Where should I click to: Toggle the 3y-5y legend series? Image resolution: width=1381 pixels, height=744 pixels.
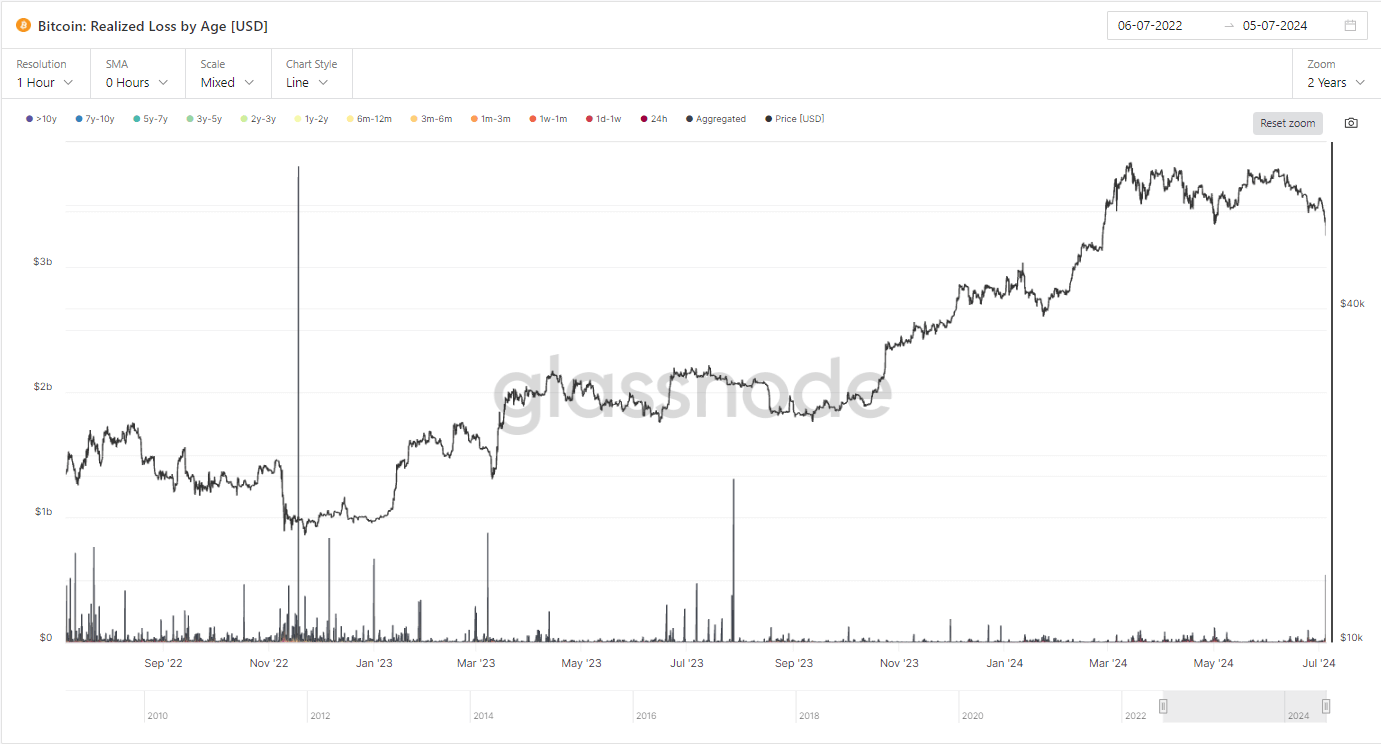[204, 119]
